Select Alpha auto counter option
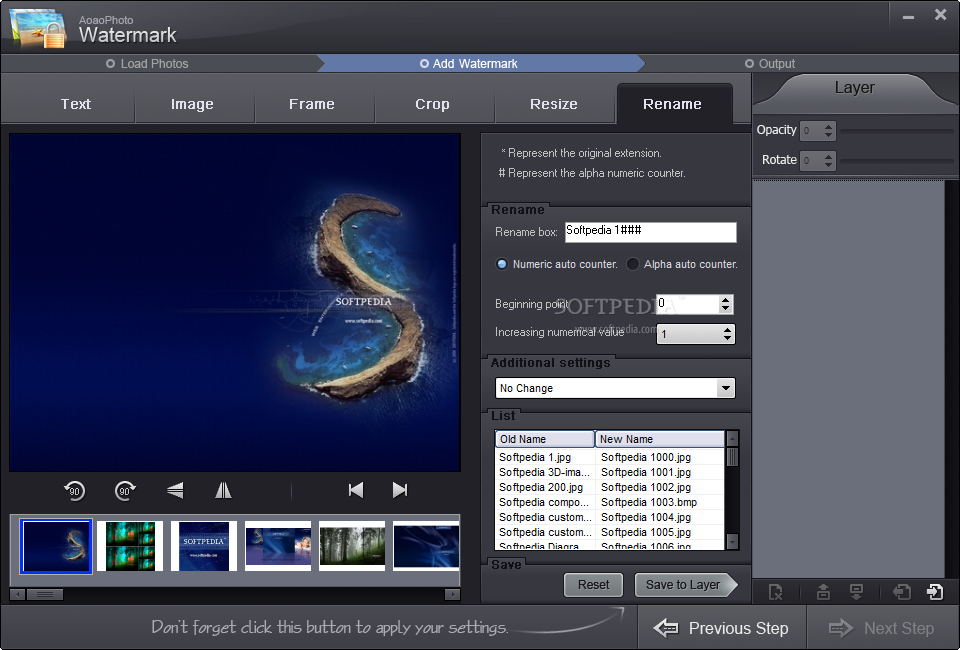 coord(632,264)
